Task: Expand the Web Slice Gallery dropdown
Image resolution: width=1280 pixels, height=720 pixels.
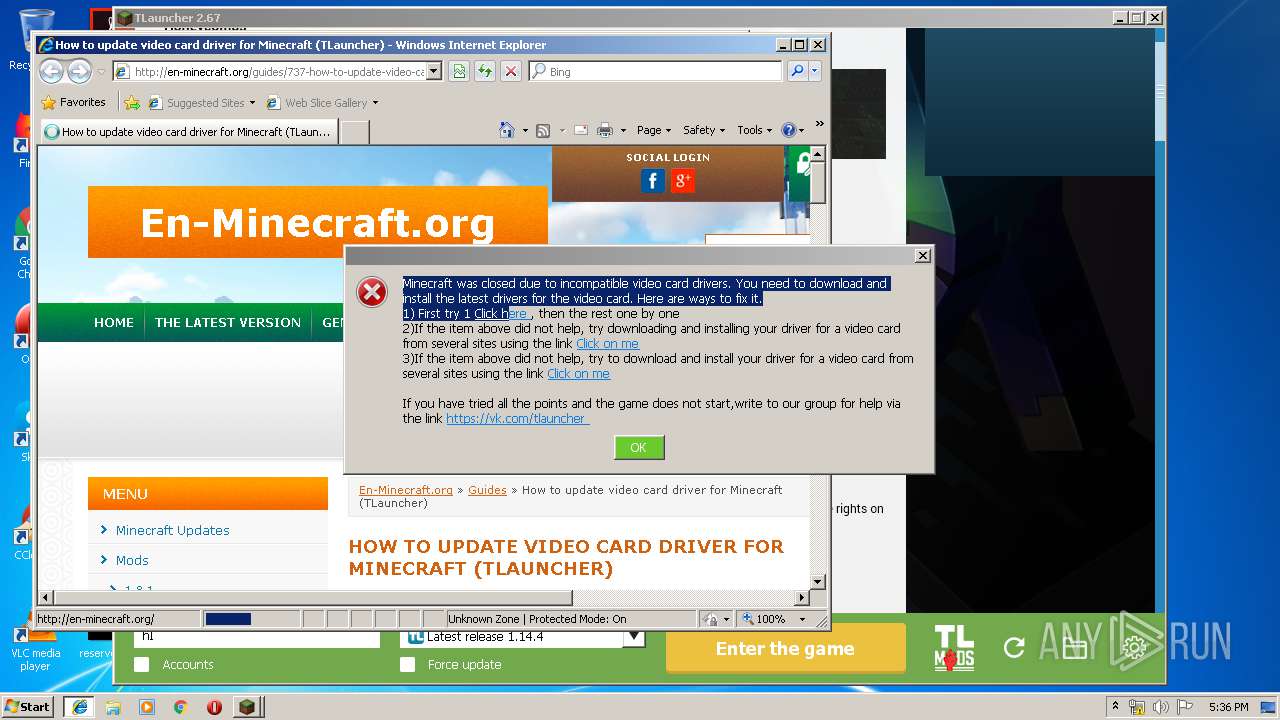Action: click(375, 102)
